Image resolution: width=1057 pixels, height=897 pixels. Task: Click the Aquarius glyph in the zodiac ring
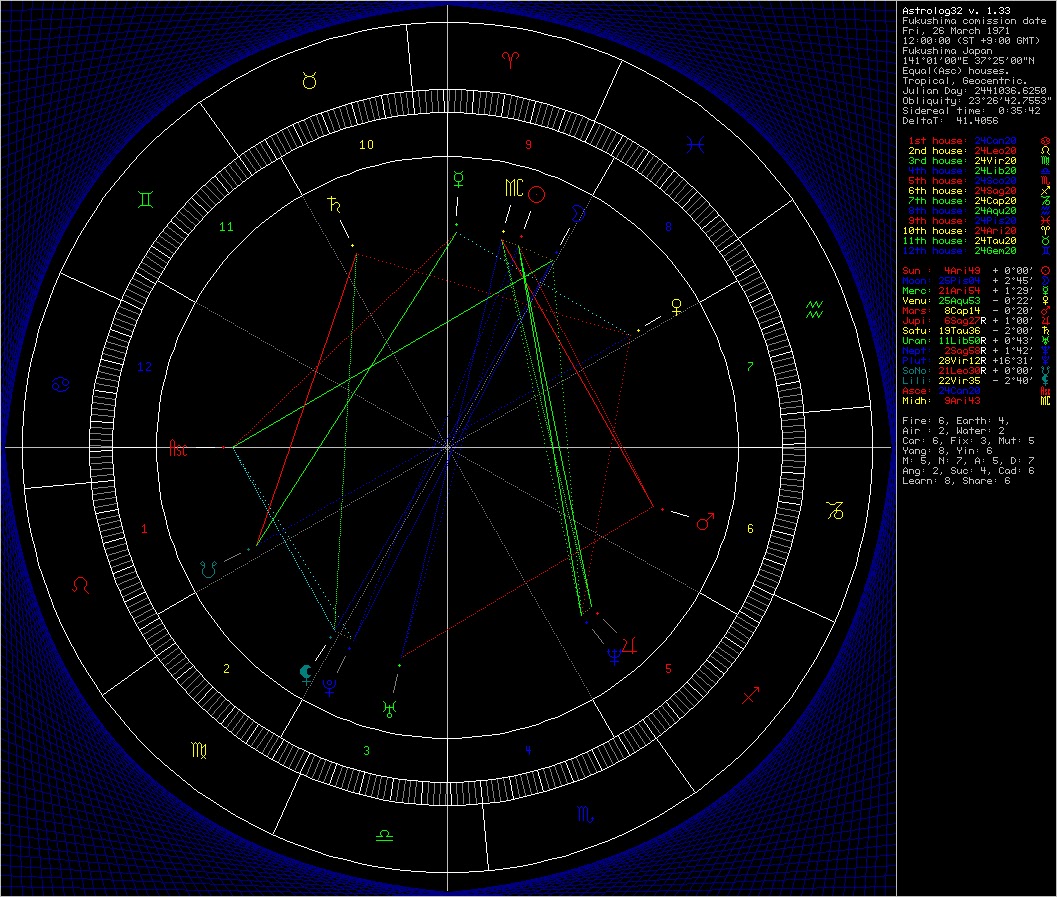(814, 310)
